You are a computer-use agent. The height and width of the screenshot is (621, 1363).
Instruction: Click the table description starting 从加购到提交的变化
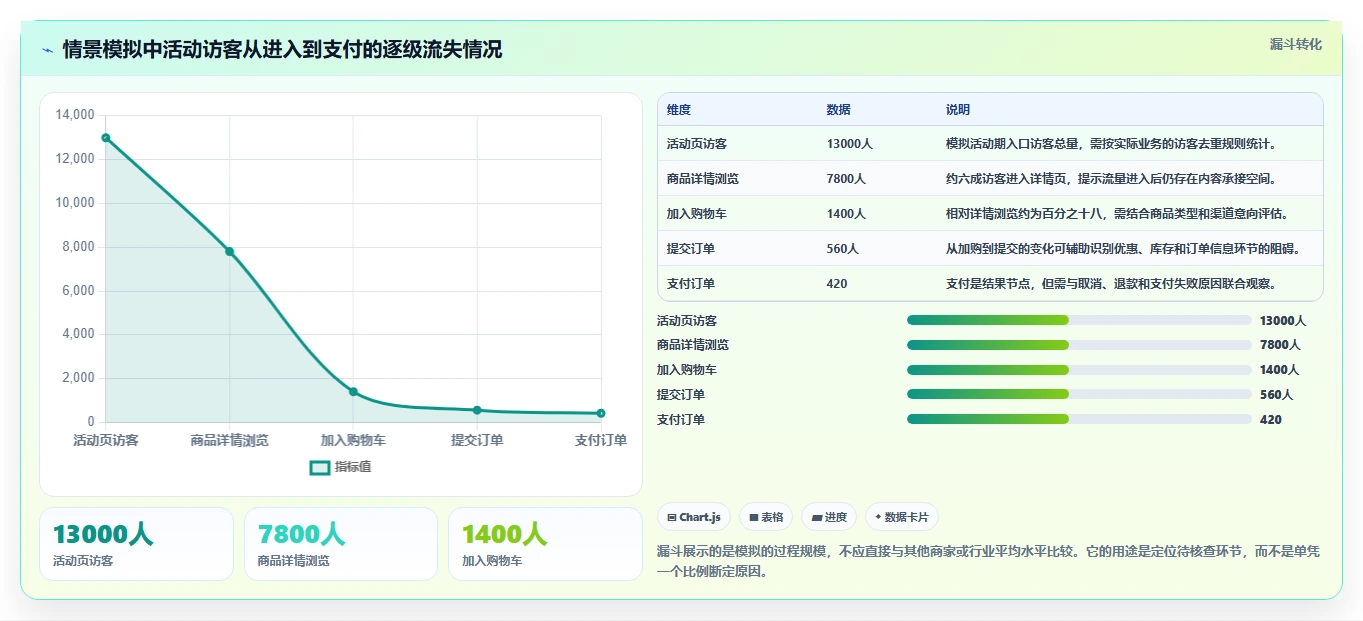[x=1124, y=249]
